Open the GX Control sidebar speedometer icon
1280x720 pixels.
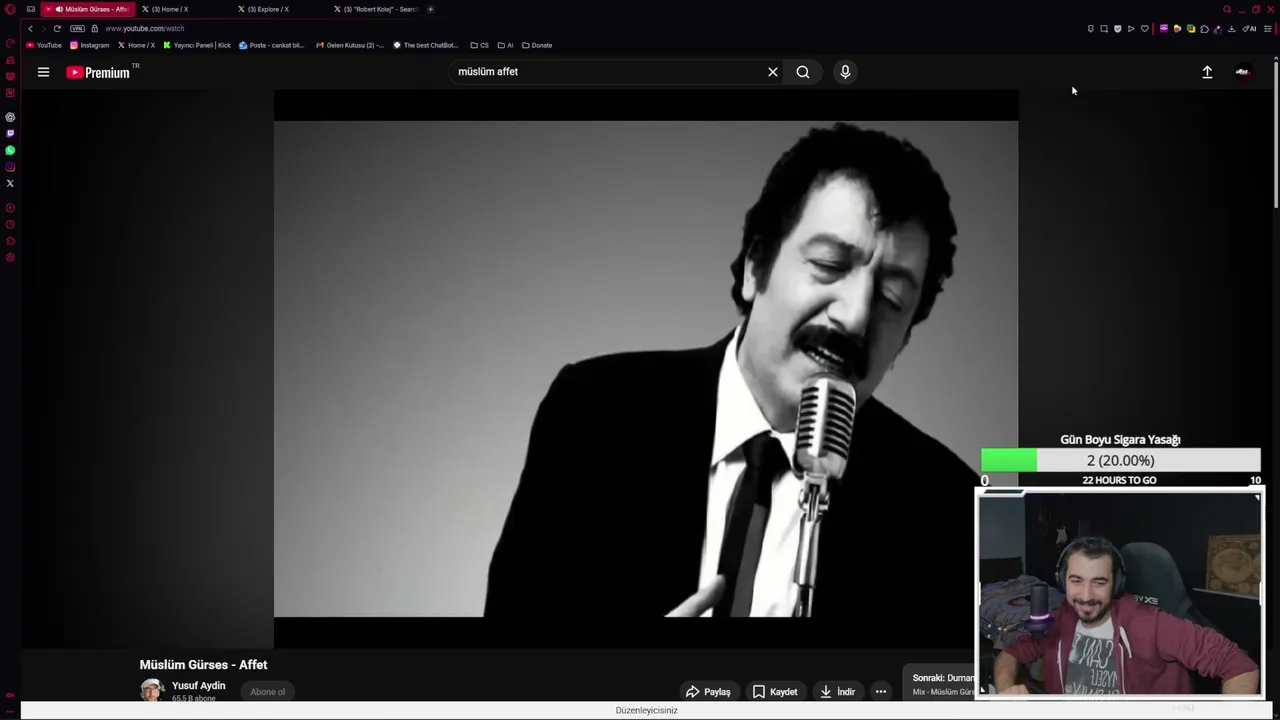tap(10, 43)
